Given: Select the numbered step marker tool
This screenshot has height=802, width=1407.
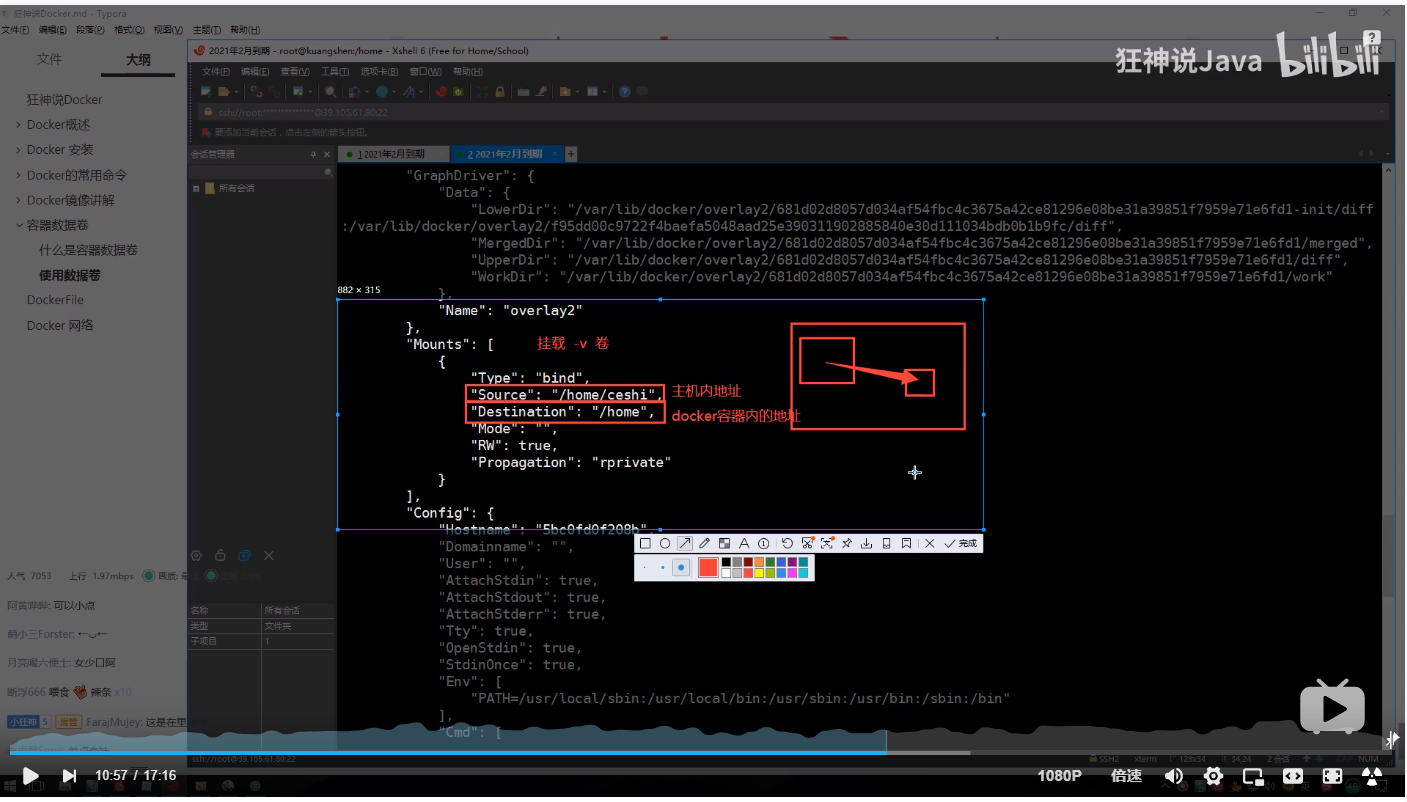Looking at the screenshot, I should pos(764,543).
